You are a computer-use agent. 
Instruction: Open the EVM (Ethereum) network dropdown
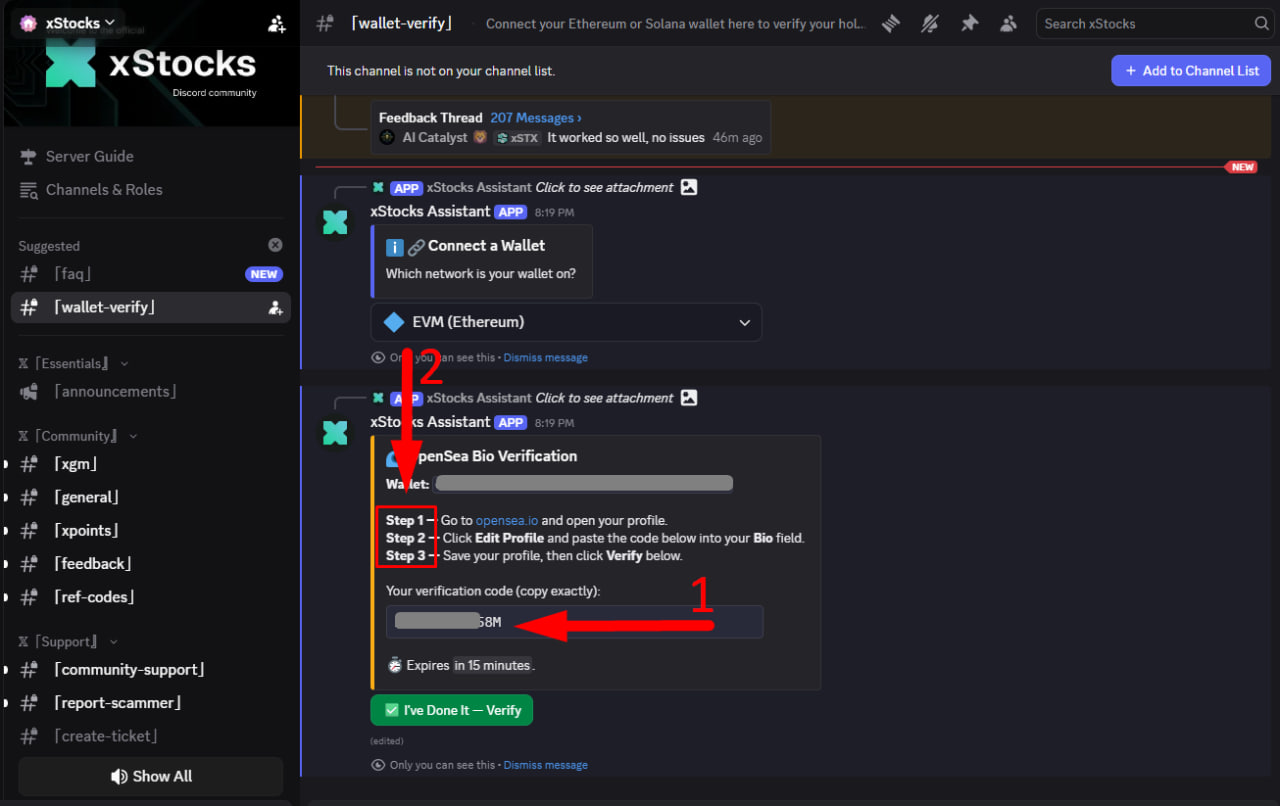pyautogui.click(x=566, y=322)
